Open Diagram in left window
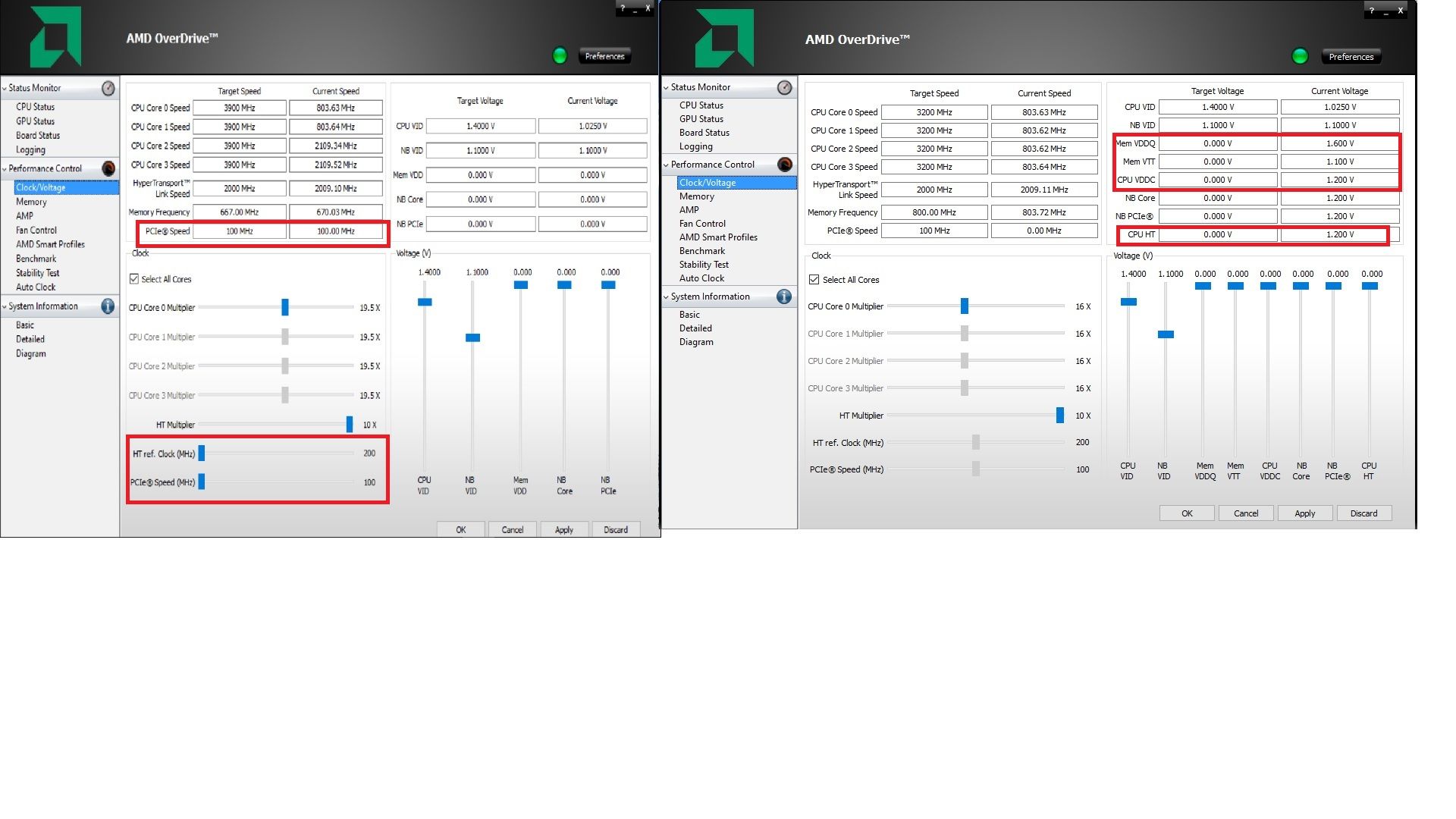The height and width of the screenshot is (819, 1456). click(31, 354)
